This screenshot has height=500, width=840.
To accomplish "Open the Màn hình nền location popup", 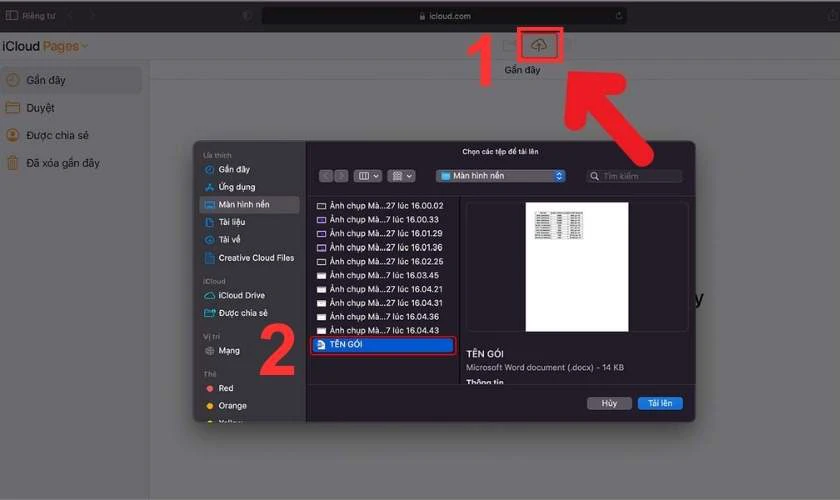I will 500,176.
